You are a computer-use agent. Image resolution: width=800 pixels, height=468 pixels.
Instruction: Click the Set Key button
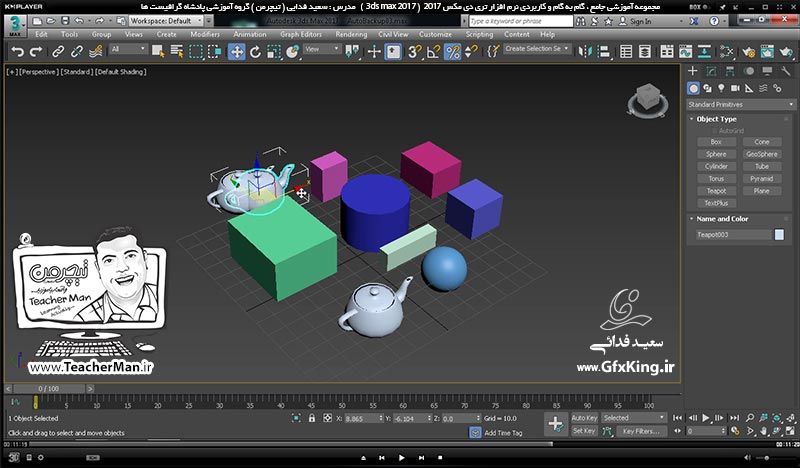[x=584, y=431]
